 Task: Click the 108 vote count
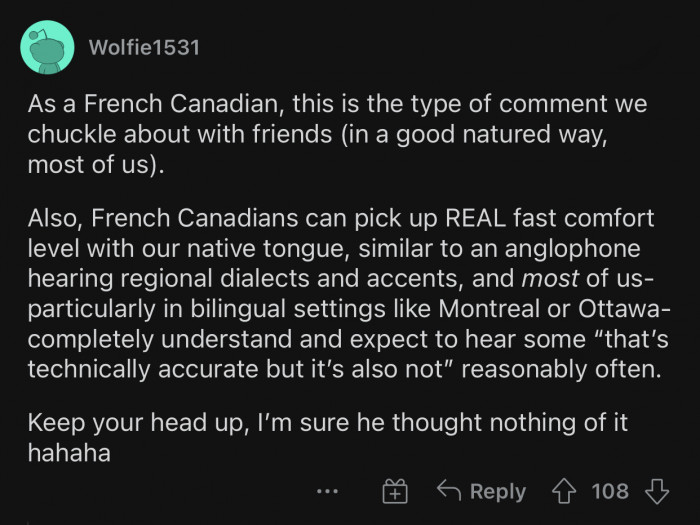click(610, 491)
